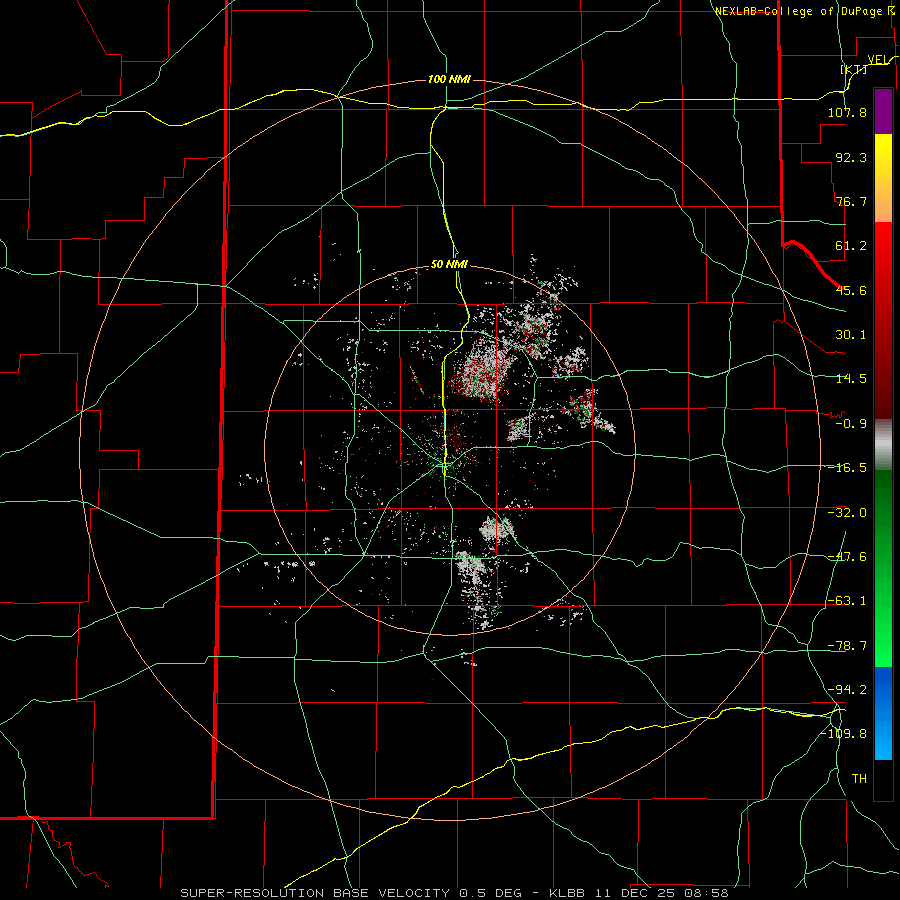900x900 pixels.
Task: Select the -109.8 velocity scale value
Action: (844, 734)
